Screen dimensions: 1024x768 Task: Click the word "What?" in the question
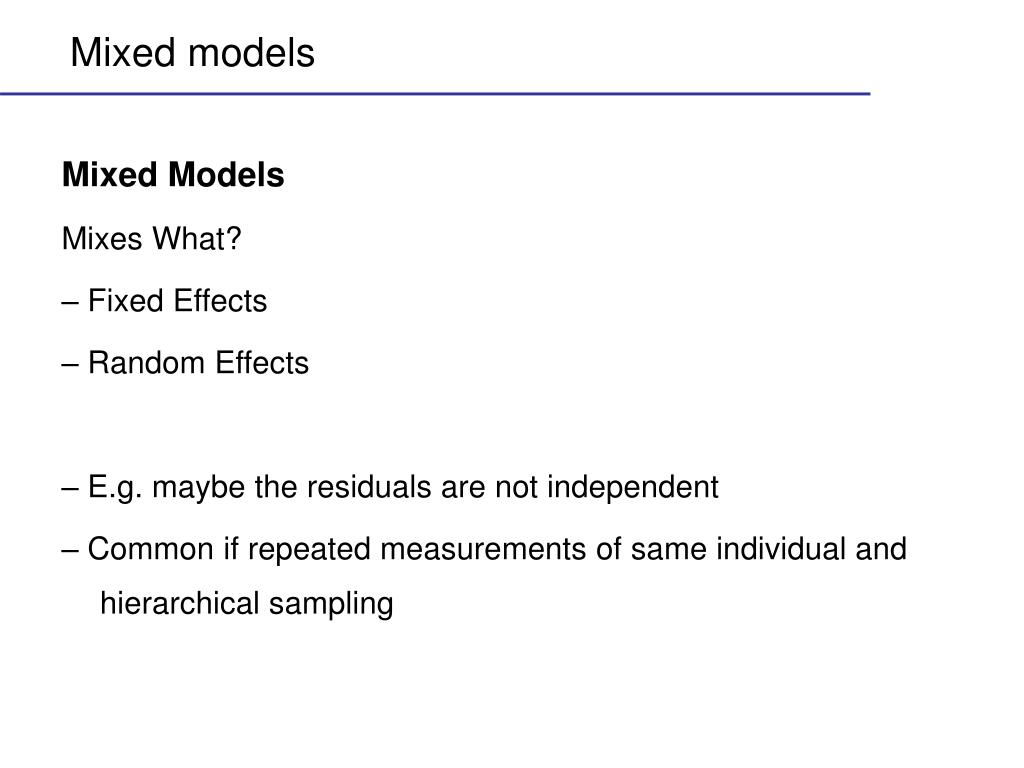[197, 238]
